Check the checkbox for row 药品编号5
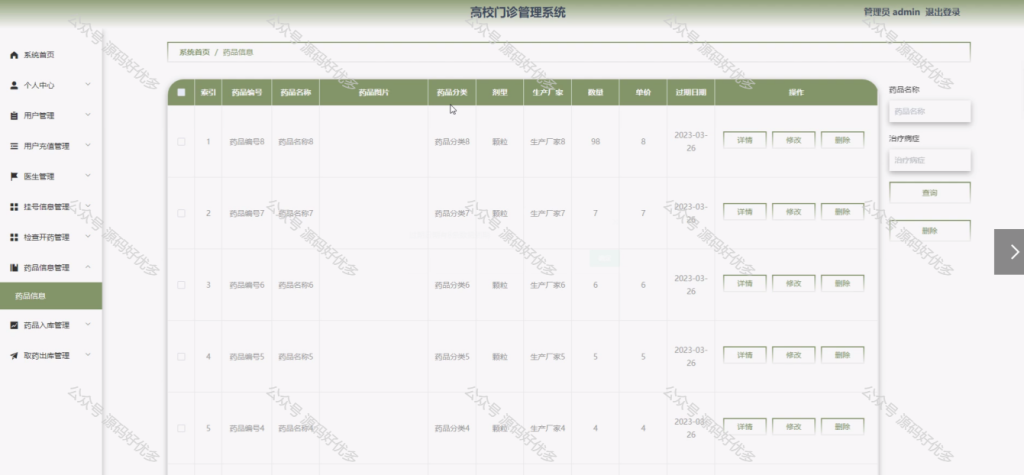The width and height of the screenshot is (1024, 475). [x=182, y=357]
